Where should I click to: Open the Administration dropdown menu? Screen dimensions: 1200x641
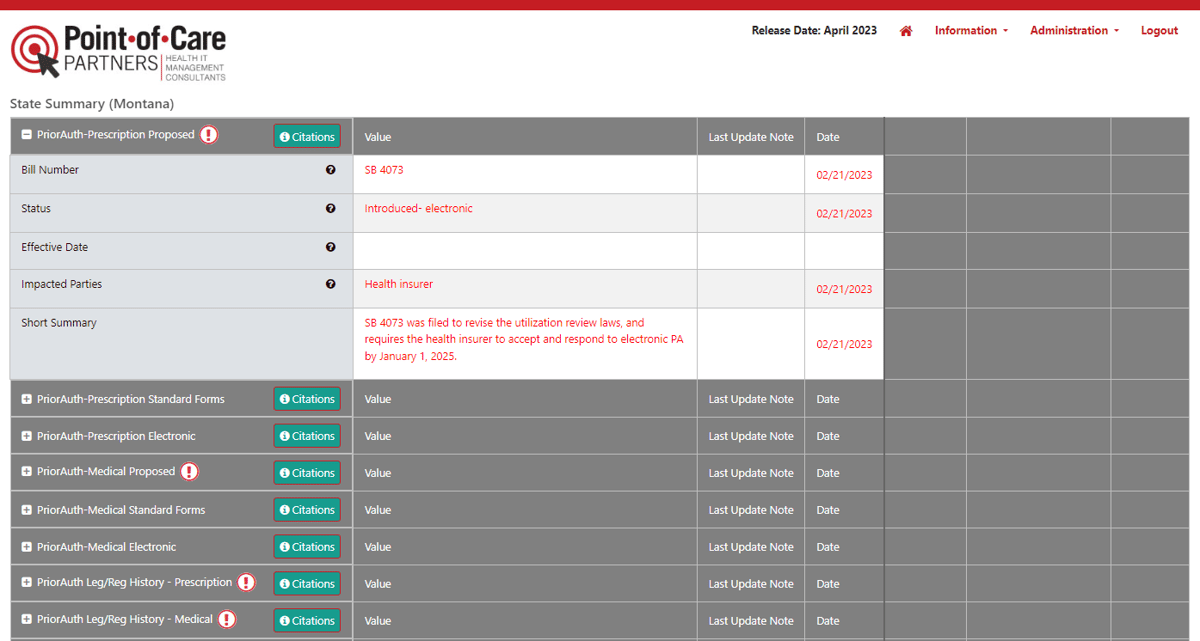(1074, 31)
